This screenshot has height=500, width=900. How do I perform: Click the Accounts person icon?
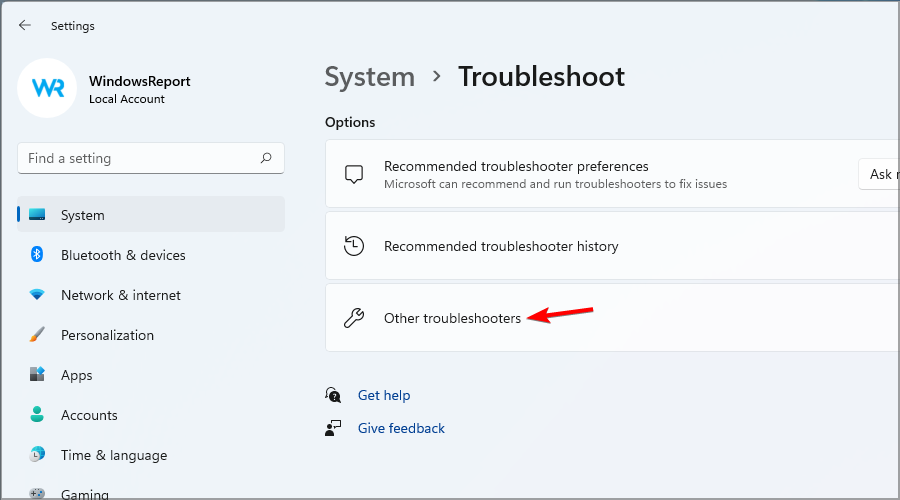(37, 415)
